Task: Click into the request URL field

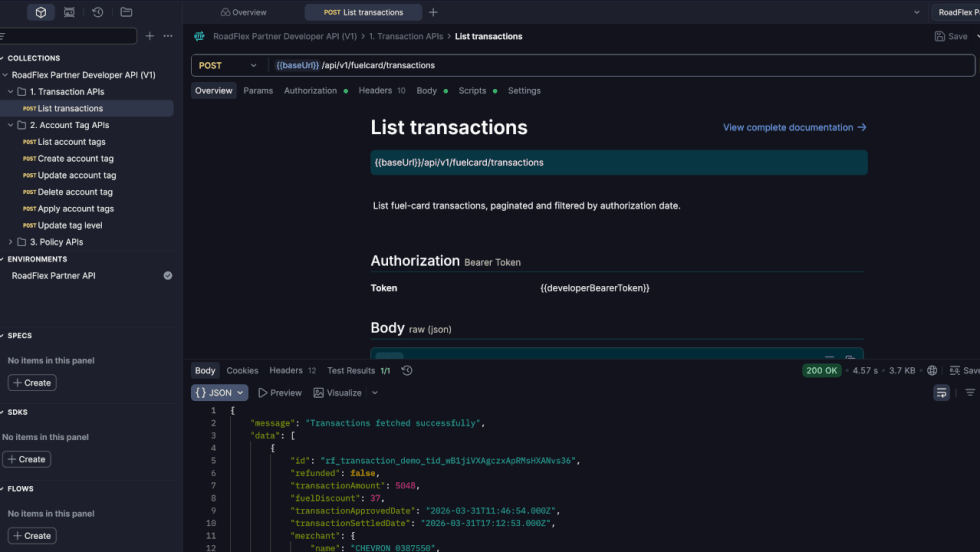Action: tap(622, 65)
